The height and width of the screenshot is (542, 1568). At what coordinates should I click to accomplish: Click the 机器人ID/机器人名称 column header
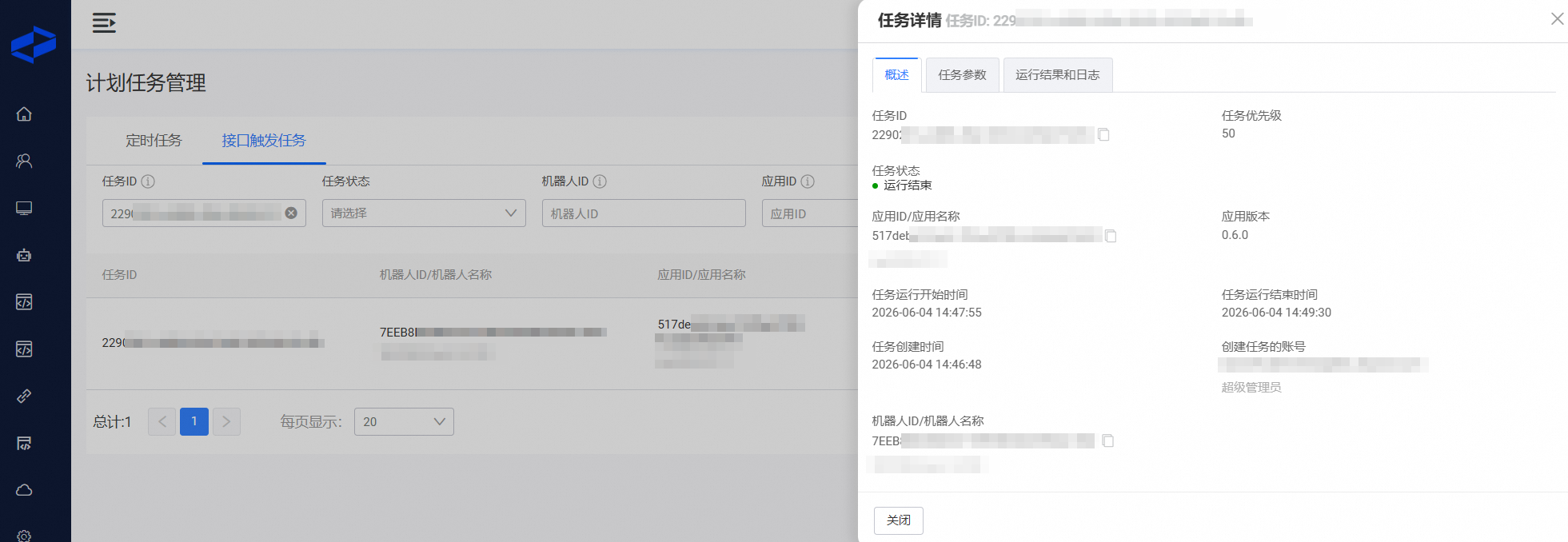pos(436,275)
